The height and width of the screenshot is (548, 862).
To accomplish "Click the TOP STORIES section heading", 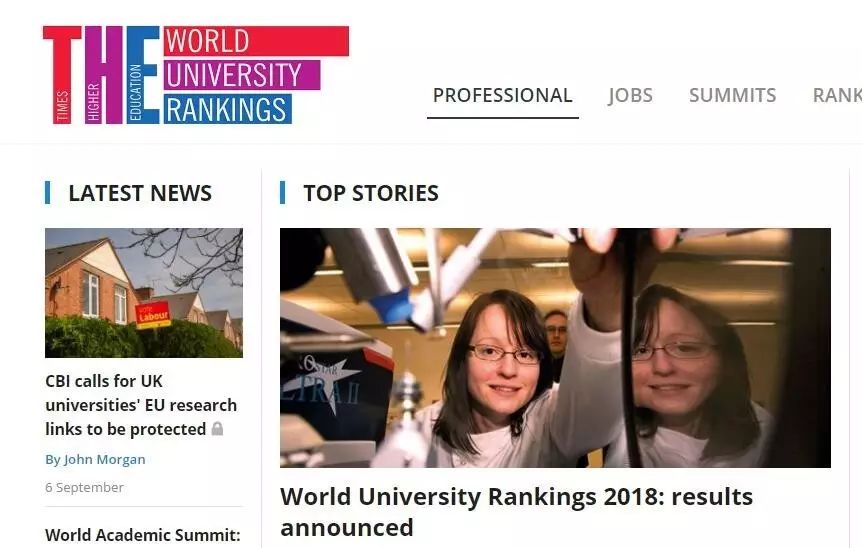I will coord(371,193).
